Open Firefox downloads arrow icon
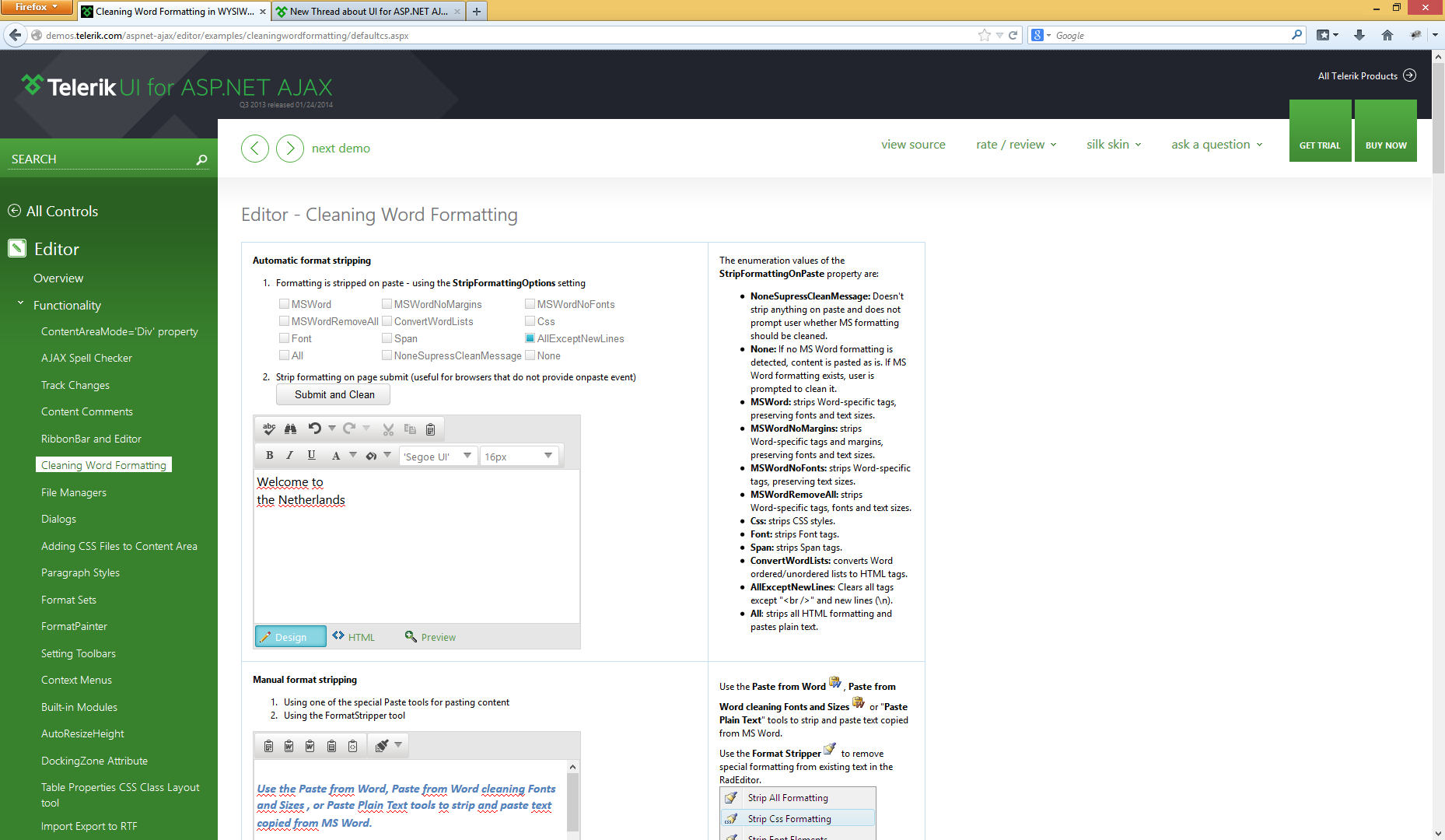This screenshot has width=1445, height=840. [1359, 35]
